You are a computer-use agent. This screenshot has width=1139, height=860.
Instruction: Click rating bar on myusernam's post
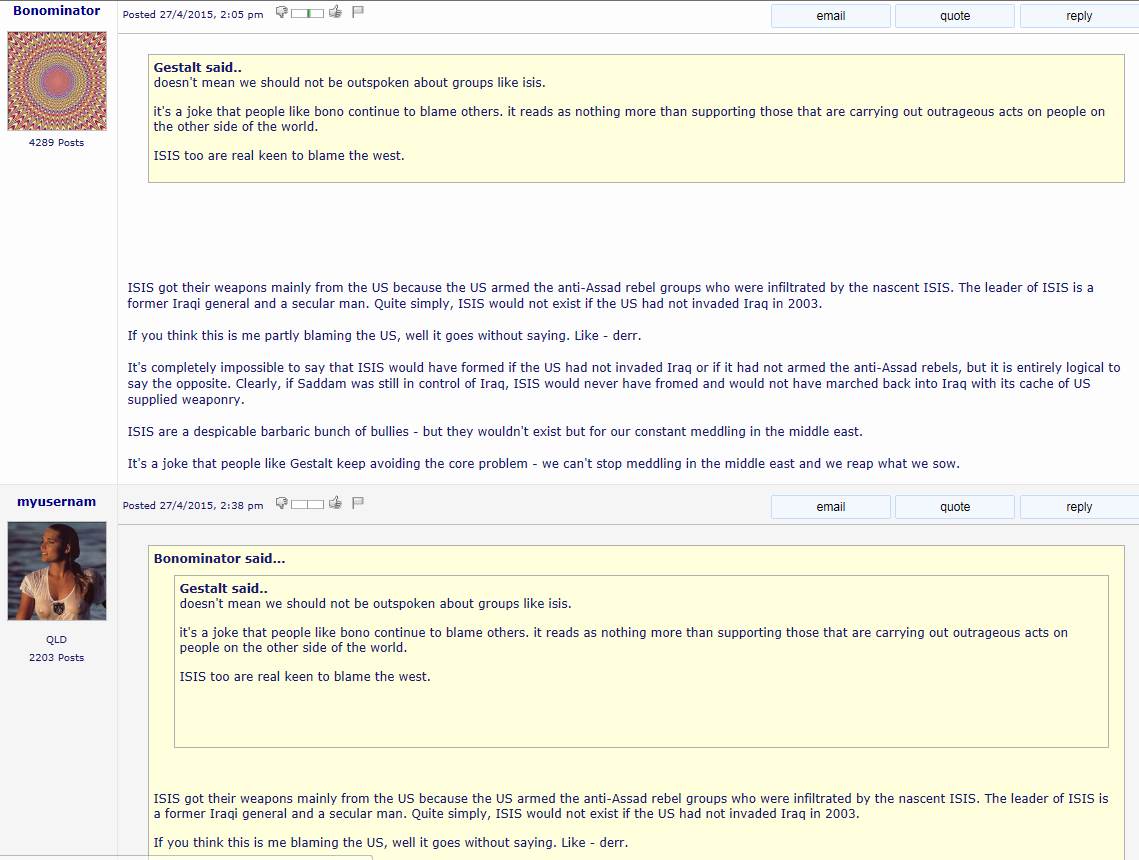[x=307, y=505]
